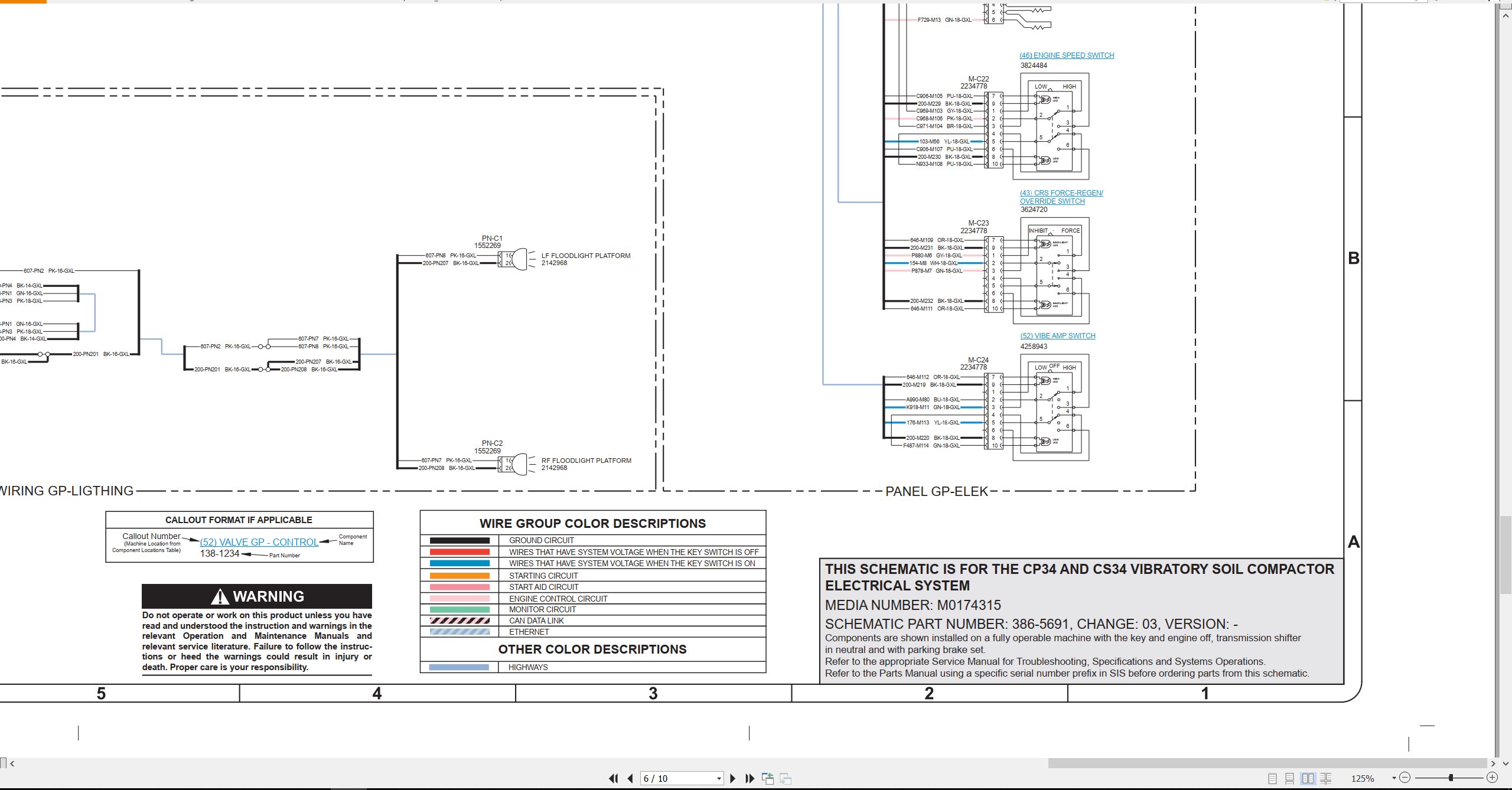Click the zoom slider handle
This screenshot has width=1512, height=790.
1451,778
